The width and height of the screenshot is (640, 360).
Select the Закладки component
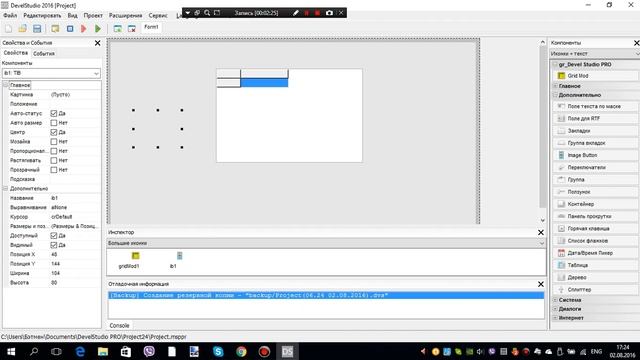(595, 131)
